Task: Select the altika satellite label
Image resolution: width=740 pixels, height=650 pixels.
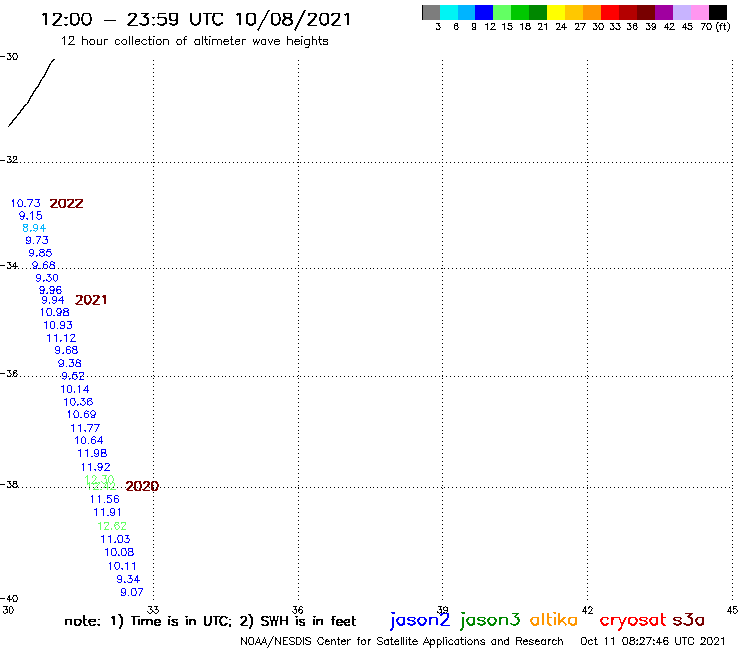Action: coord(554,620)
